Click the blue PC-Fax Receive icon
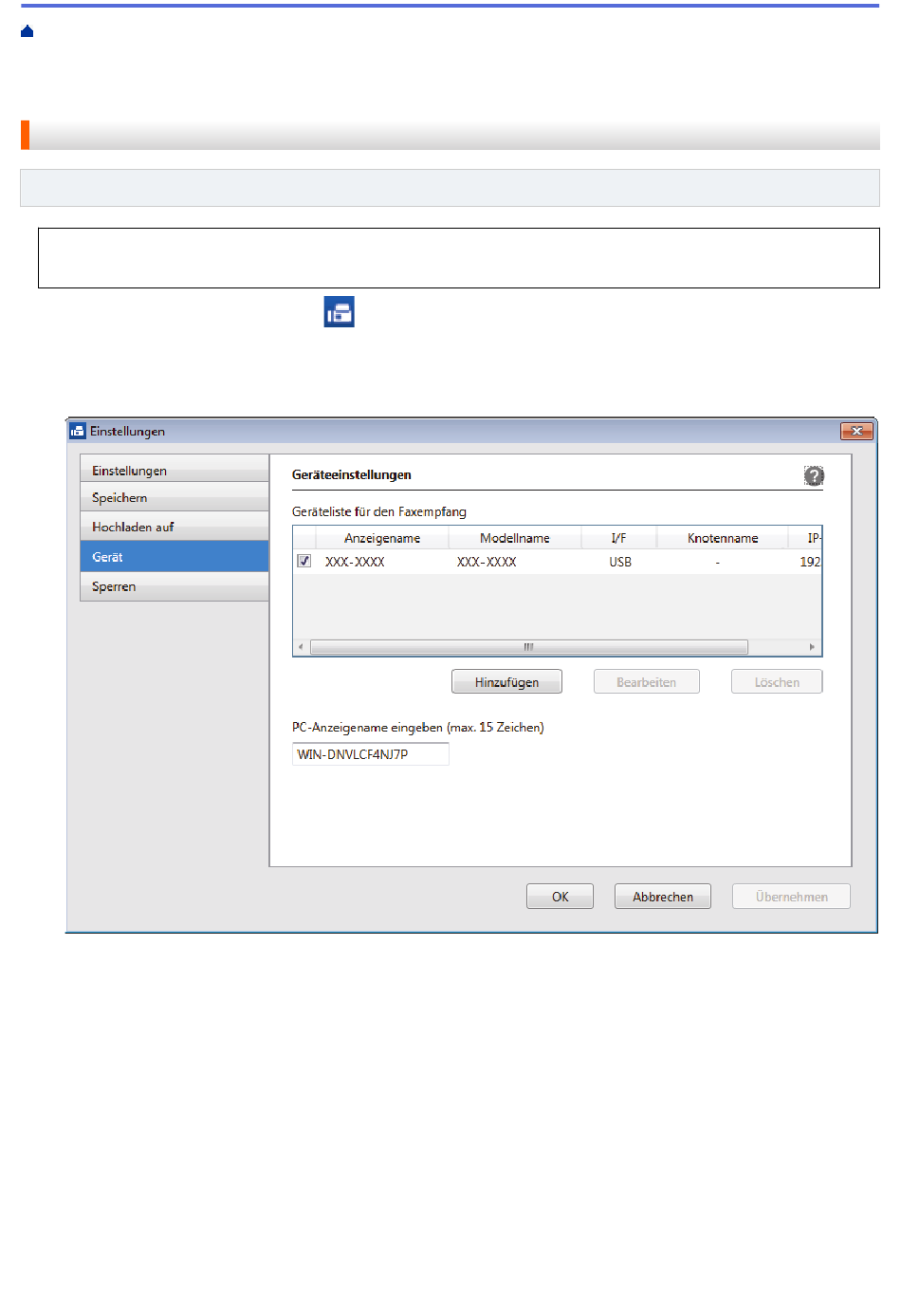The image size is (901, 1316). (x=339, y=312)
